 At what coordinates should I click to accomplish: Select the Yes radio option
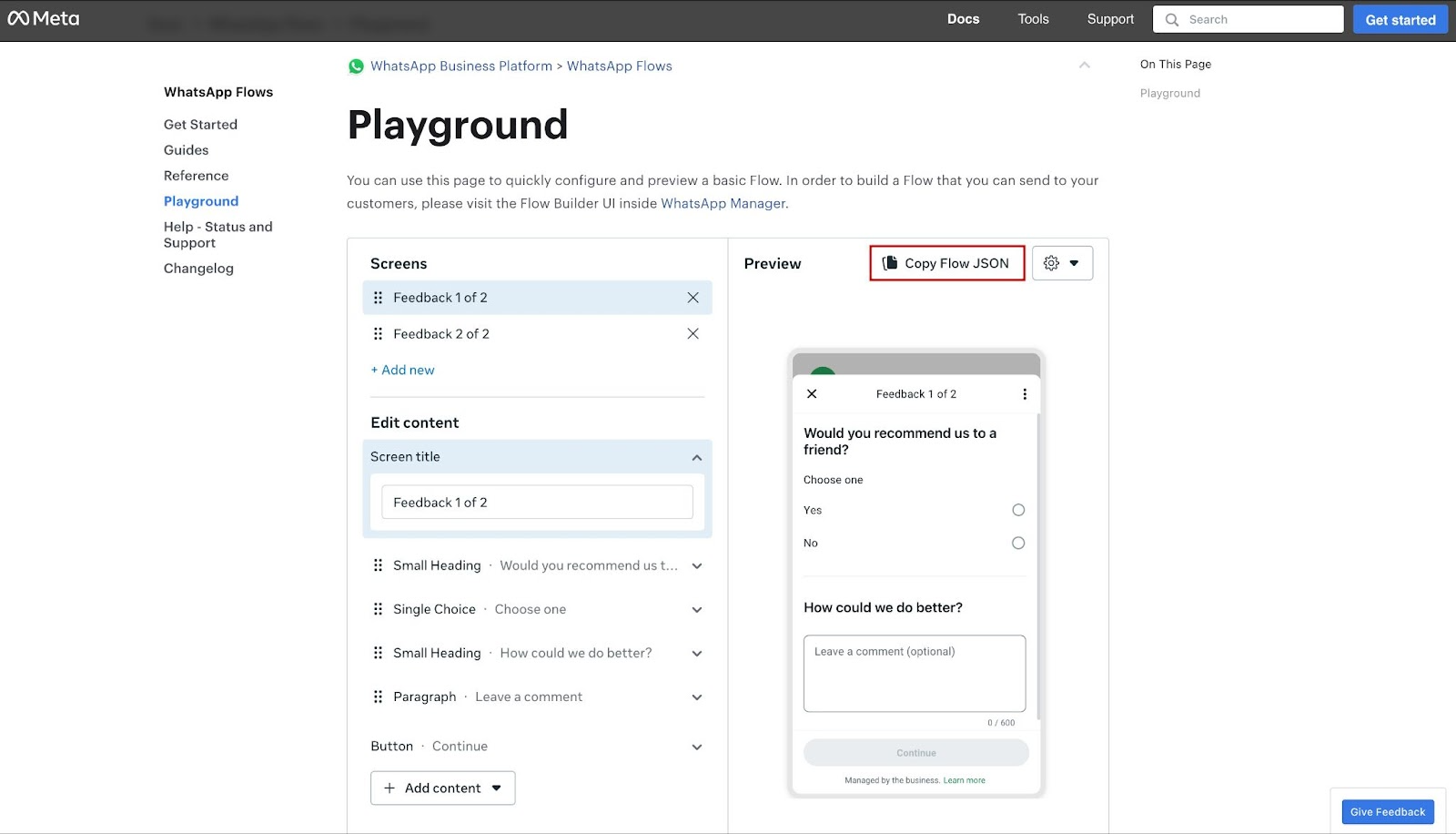(x=1018, y=510)
